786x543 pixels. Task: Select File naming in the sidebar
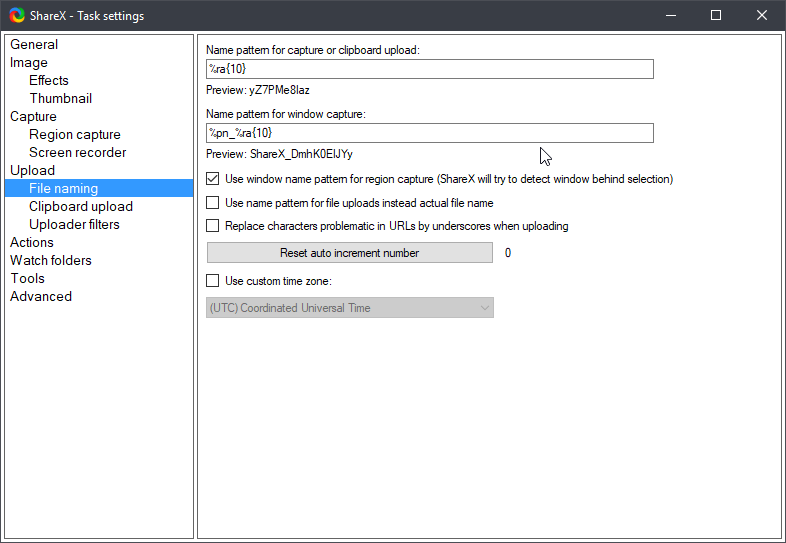99,189
